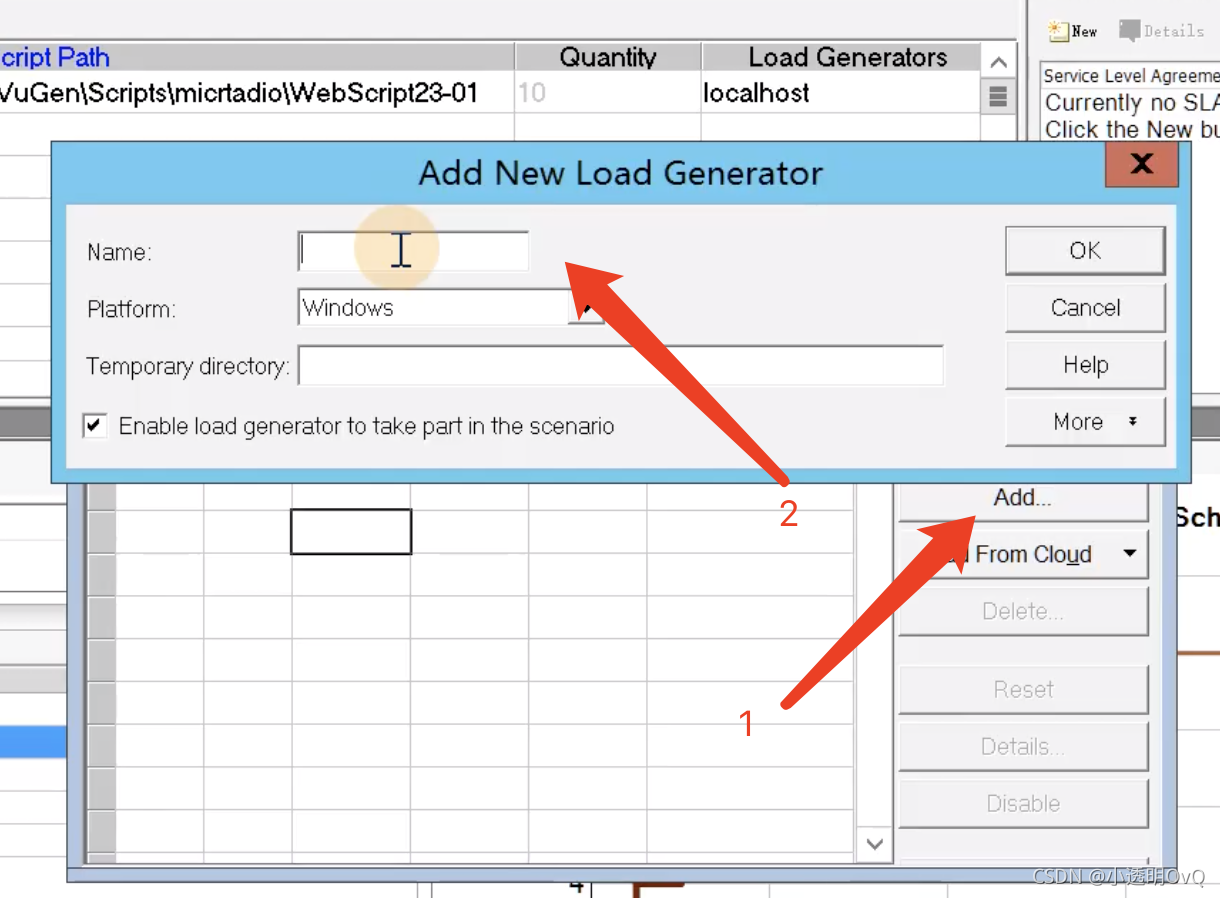Click the Temporary directory input field
Image resolution: width=1220 pixels, height=898 pixels.
(x=620, y=366)
